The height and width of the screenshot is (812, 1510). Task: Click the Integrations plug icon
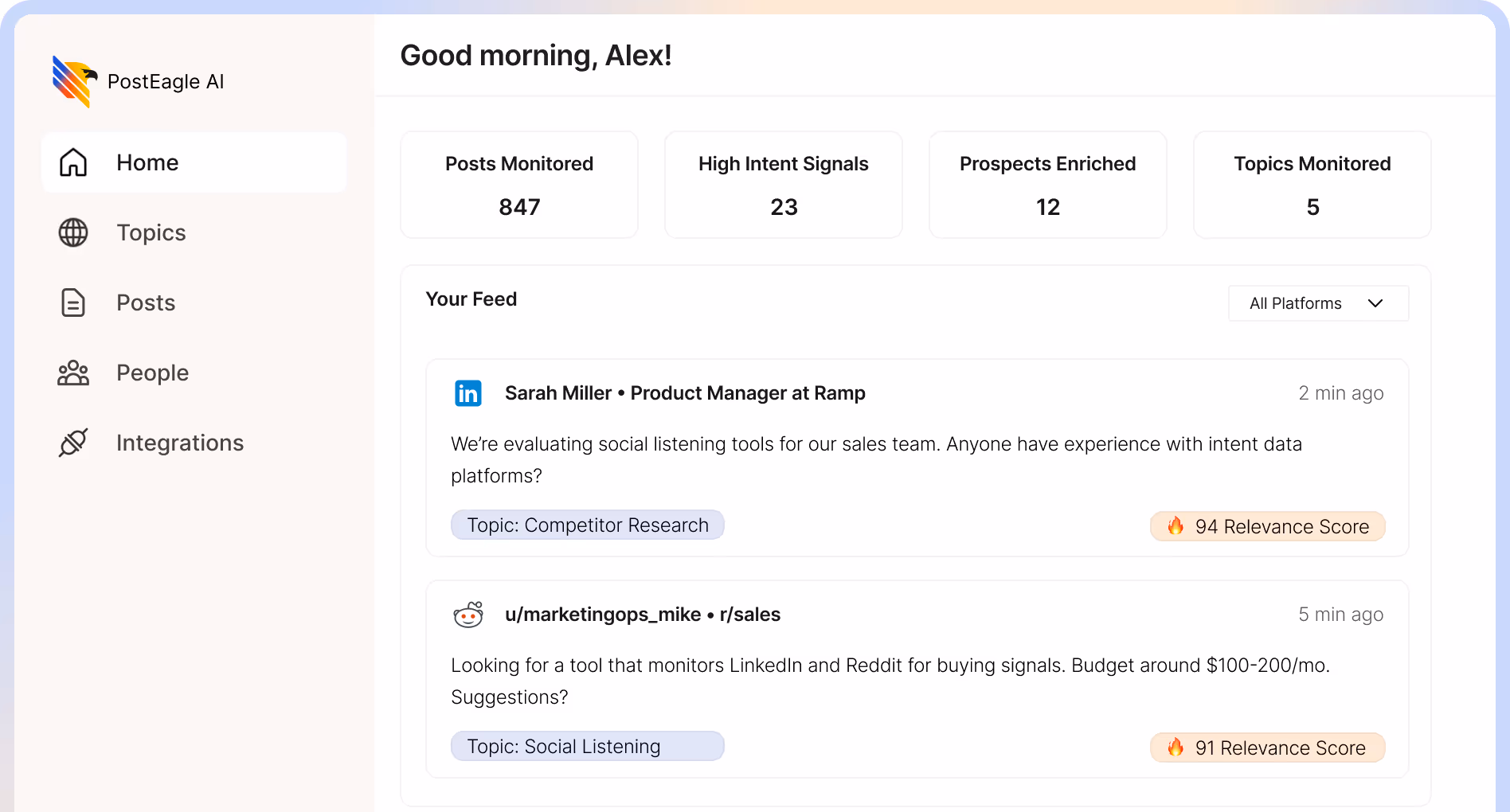73,443
